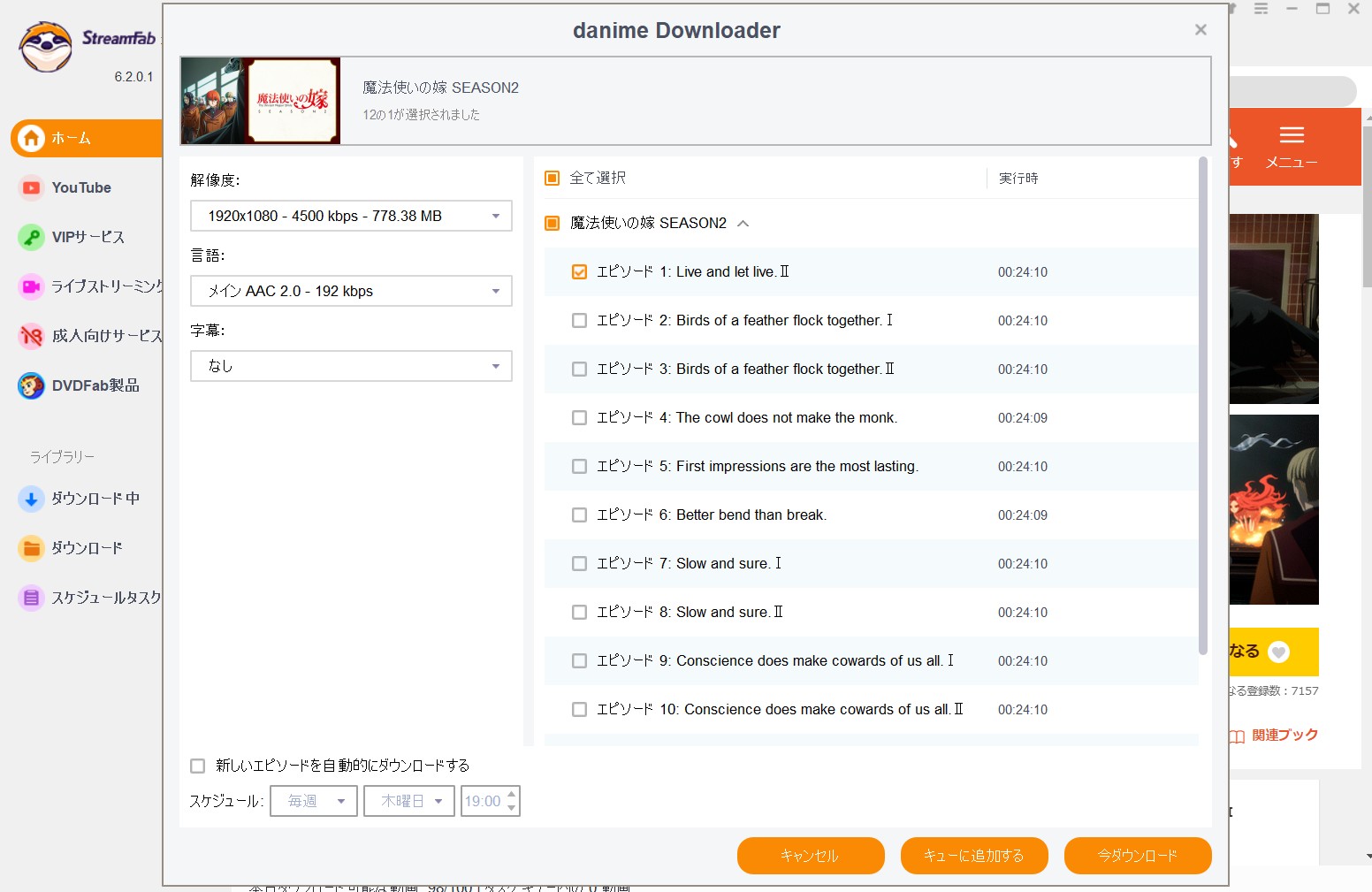Select スケジュールタスク in the sidebar

click(x=106, y=598)
